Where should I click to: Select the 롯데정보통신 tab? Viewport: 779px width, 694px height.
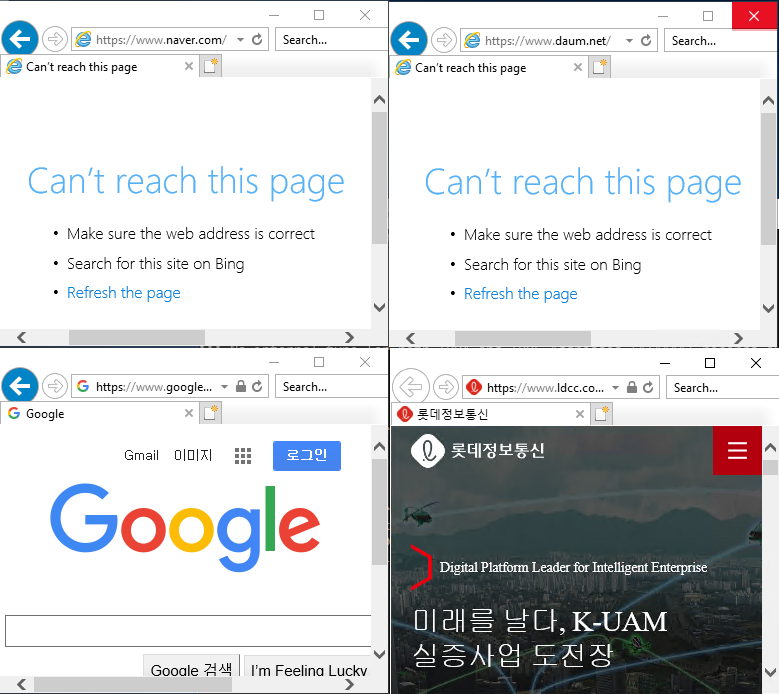point(489,414)
